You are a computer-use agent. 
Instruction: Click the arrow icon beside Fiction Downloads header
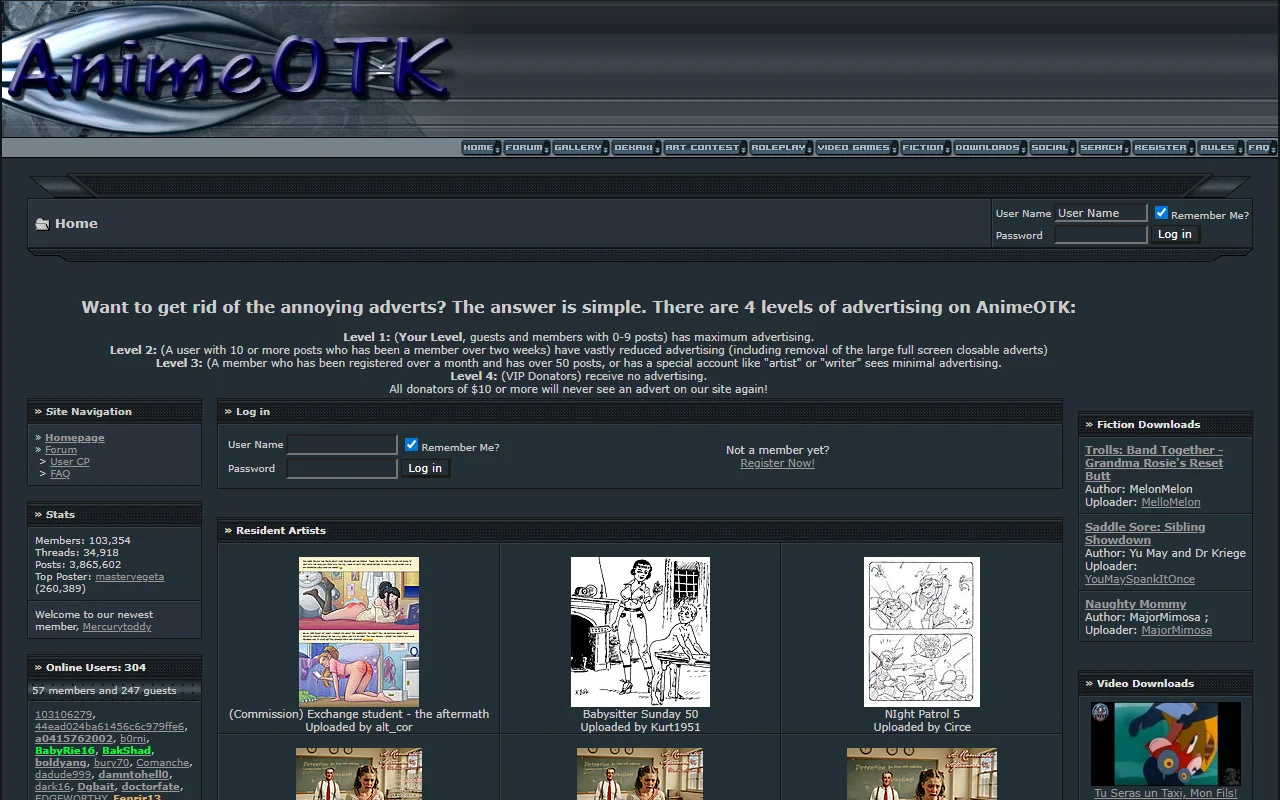[1089, 424]
